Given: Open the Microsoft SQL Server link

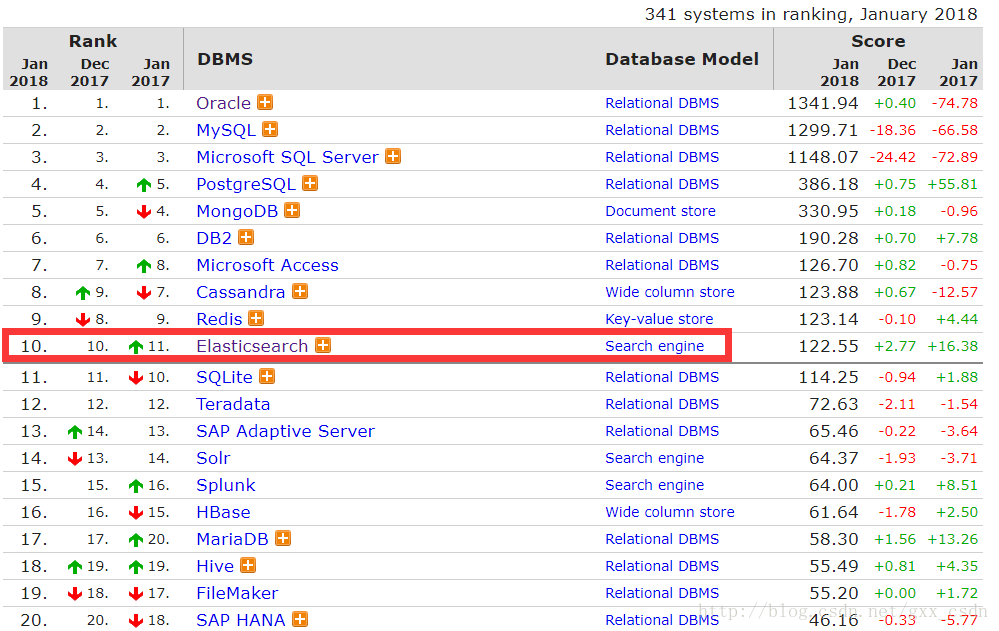Looking at the screenshot, I should coord(287,157).
